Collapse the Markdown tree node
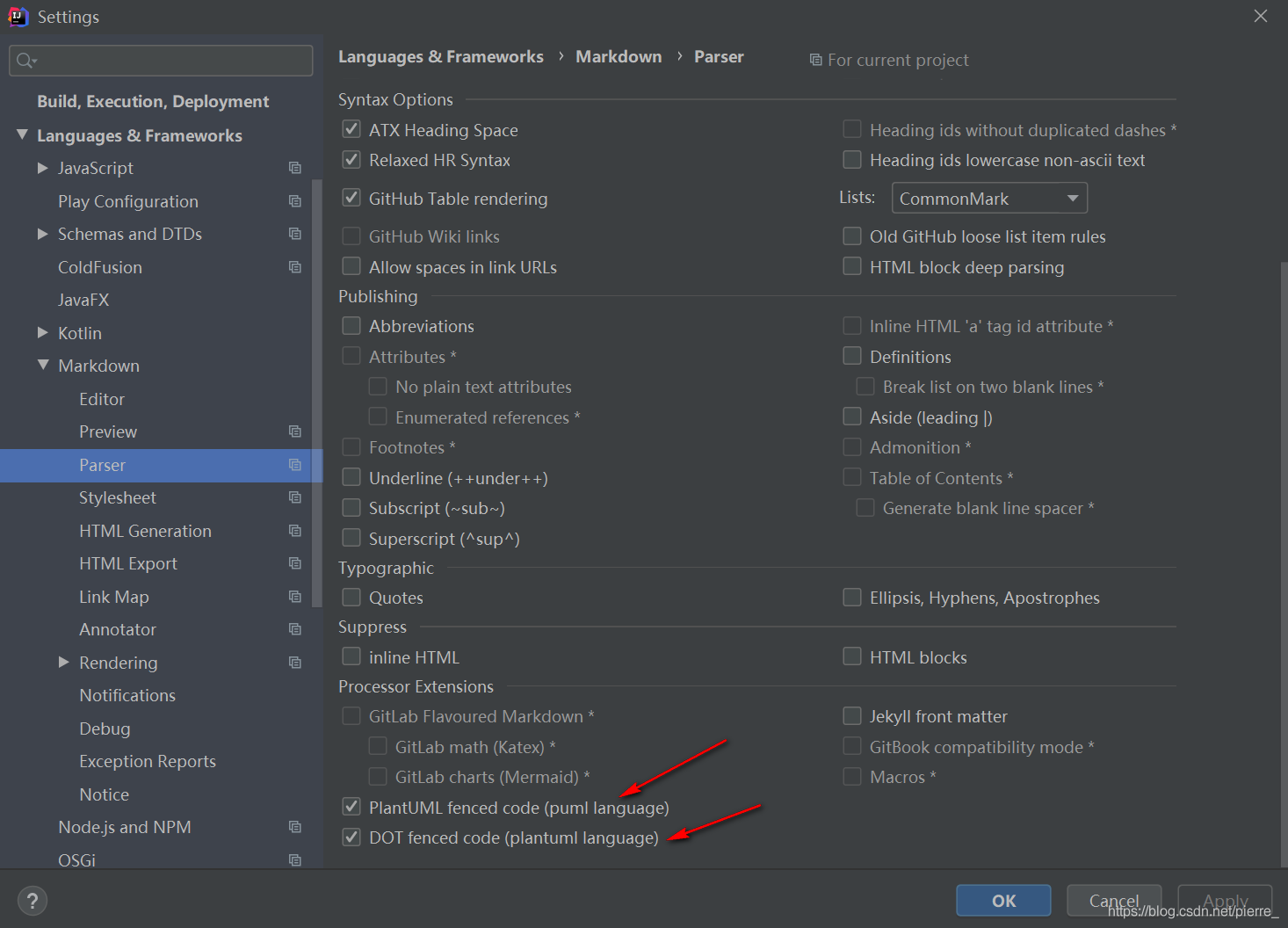Viewport: 1288px width, 928px height. 43,365
